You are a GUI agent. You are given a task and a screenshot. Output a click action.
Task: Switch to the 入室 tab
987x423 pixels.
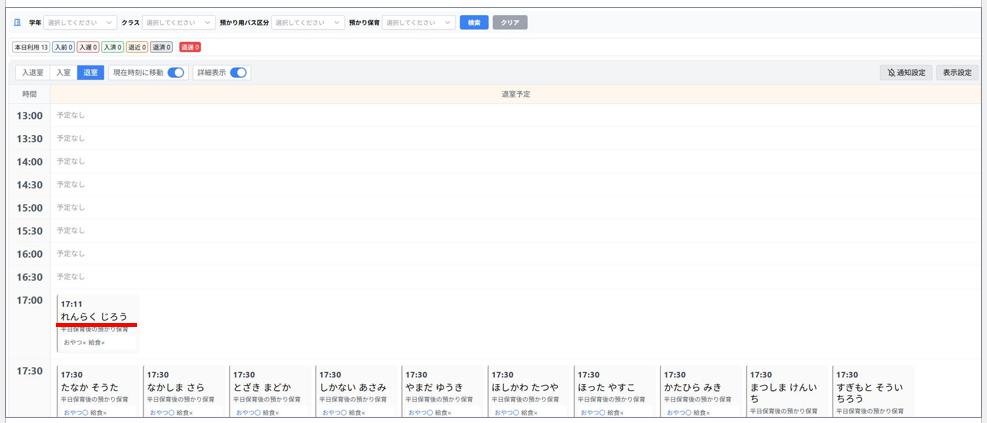point(63,73)
